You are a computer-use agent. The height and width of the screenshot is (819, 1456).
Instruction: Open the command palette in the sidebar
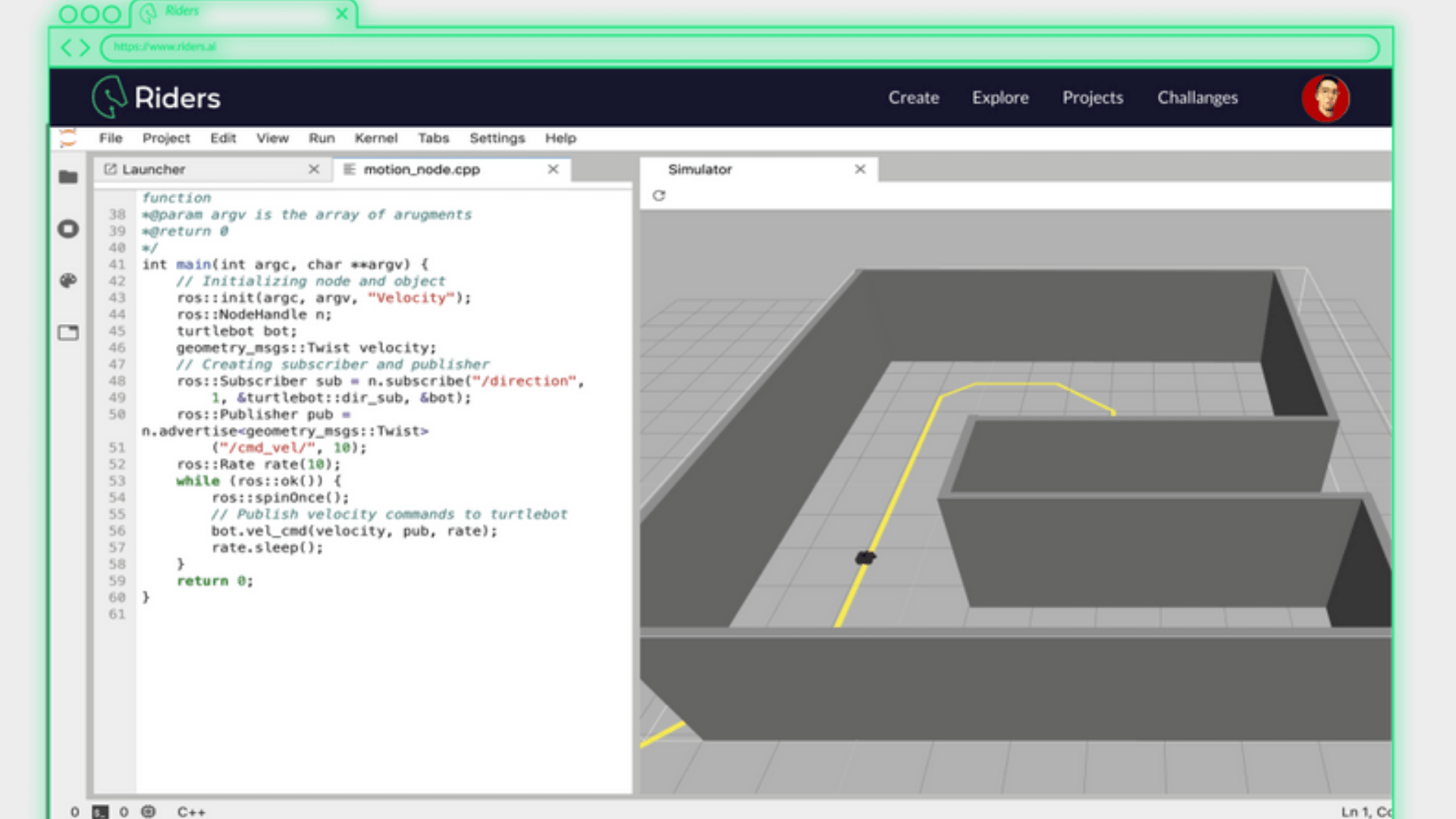pos(68,280)
